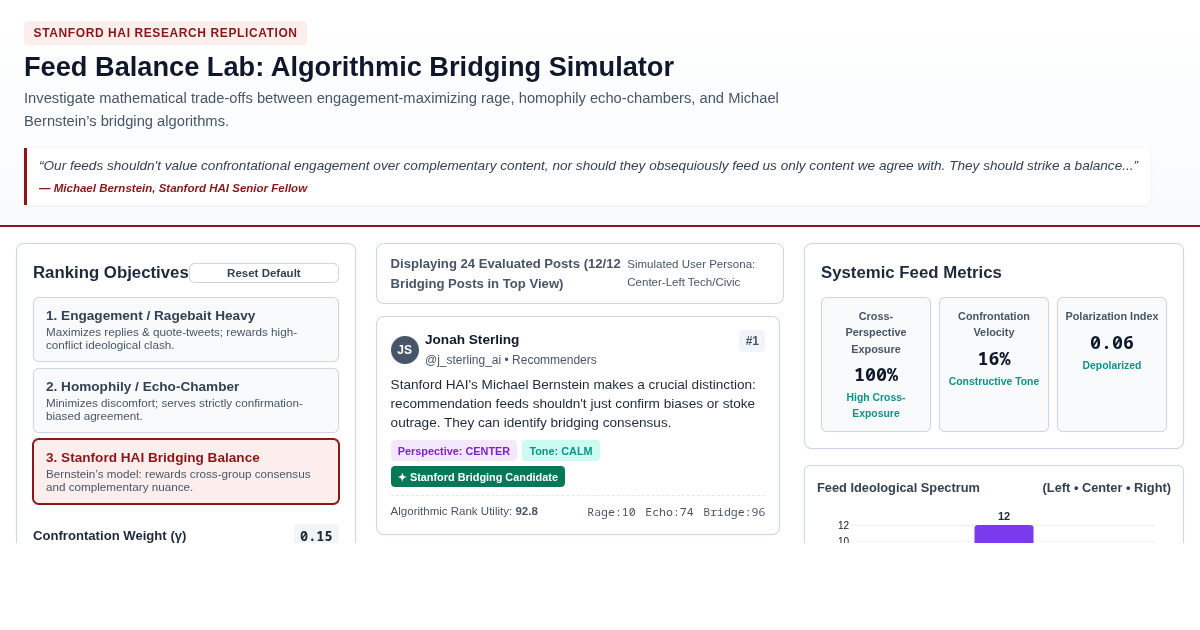Click the Feed Balance Lab page heading
Viewport: 1200px width, 630px height.
coord(349,67)
